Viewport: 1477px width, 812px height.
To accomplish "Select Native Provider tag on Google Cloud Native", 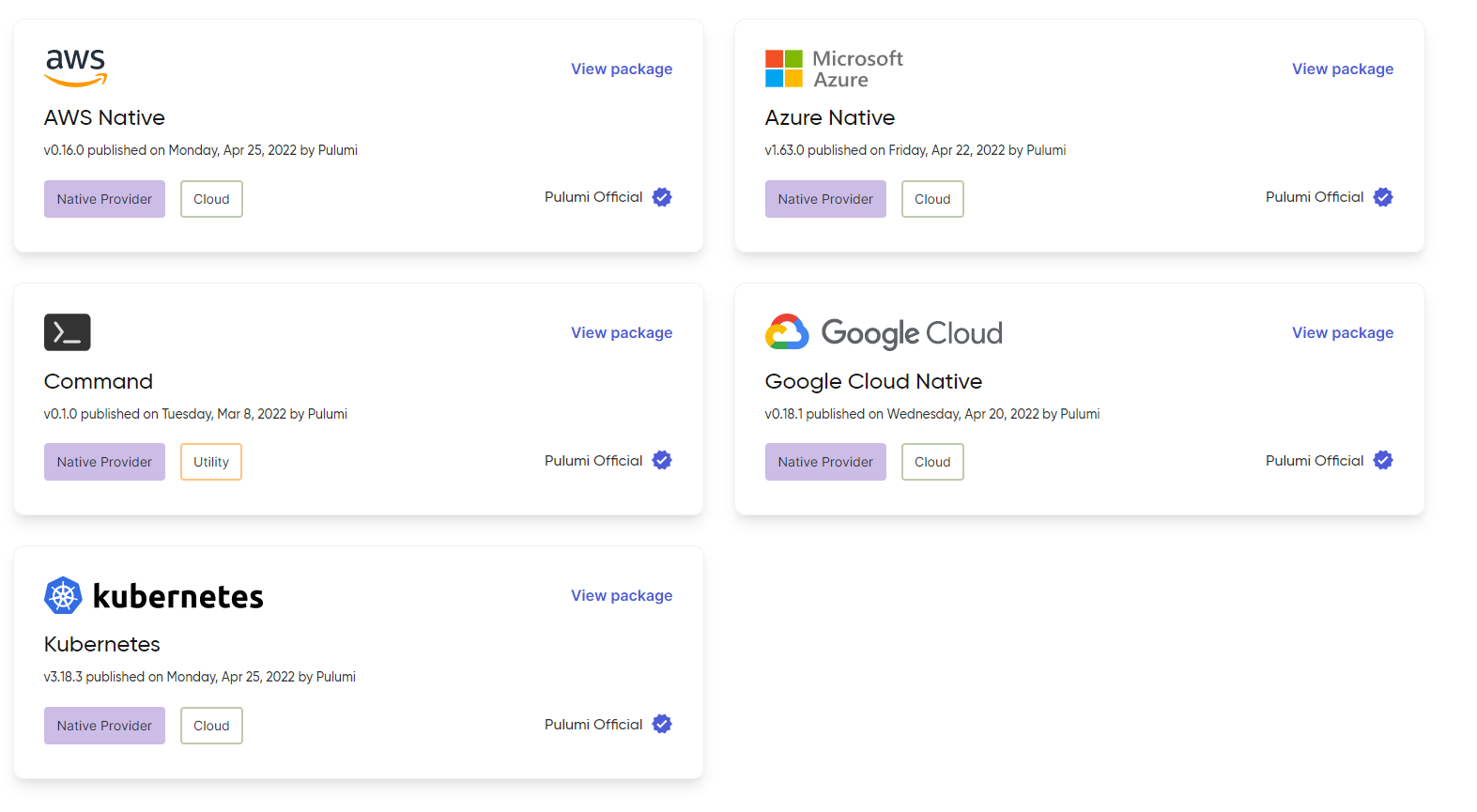I will (825, 462).
